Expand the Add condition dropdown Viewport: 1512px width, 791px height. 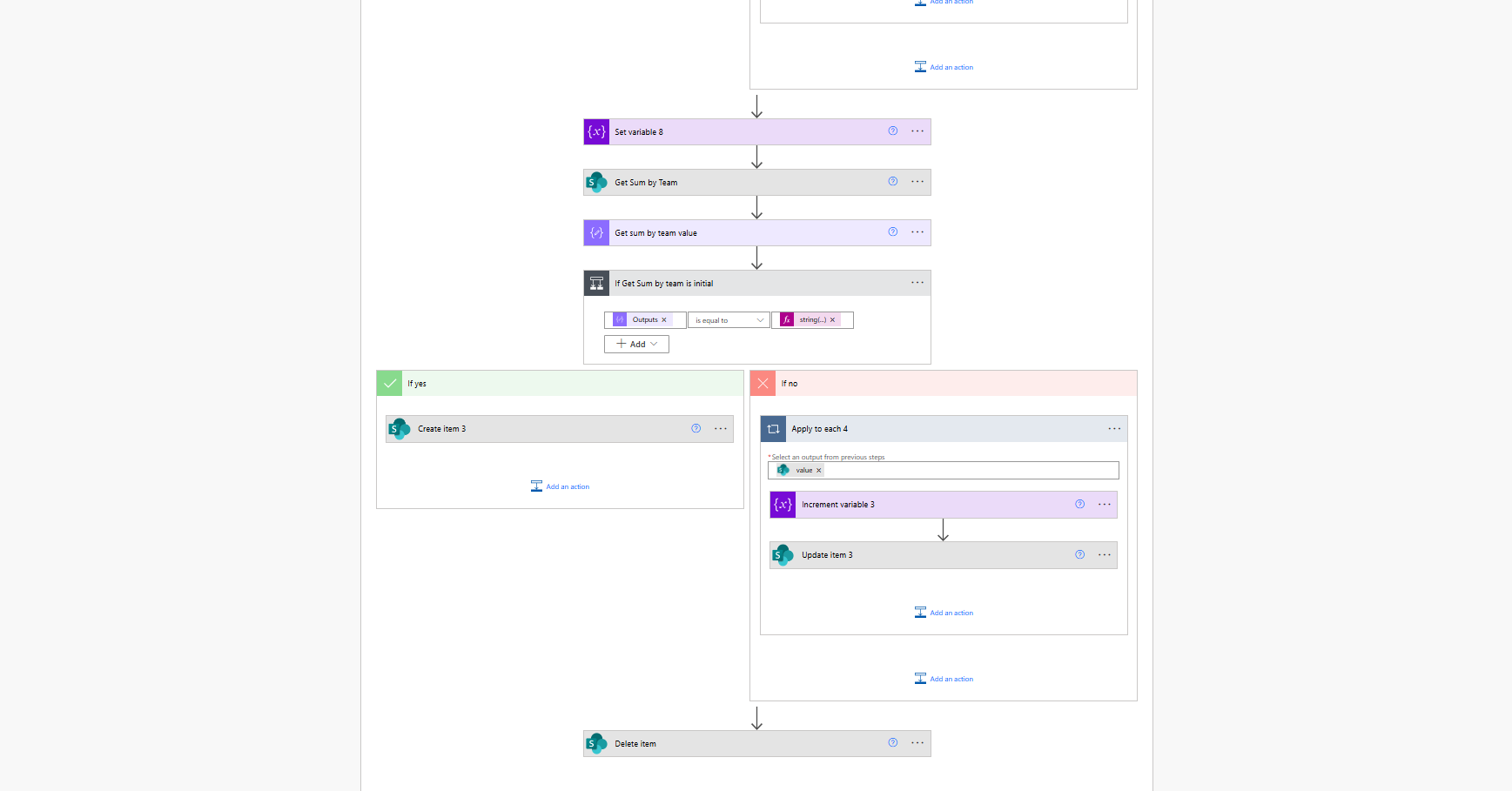coord(636,345)
